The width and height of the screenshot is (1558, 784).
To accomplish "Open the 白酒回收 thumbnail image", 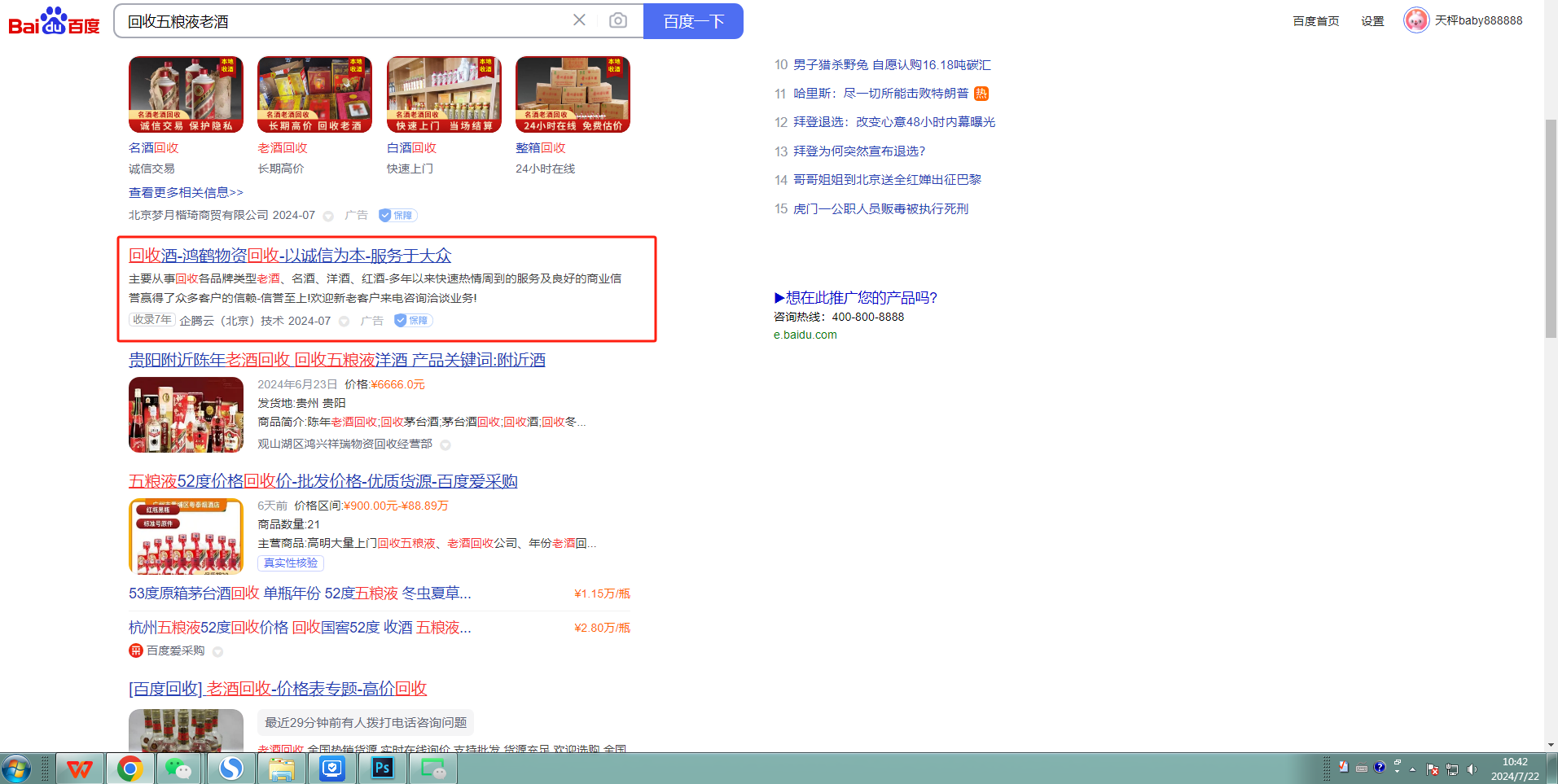I will pyautogui.click(x=444, y=94).
